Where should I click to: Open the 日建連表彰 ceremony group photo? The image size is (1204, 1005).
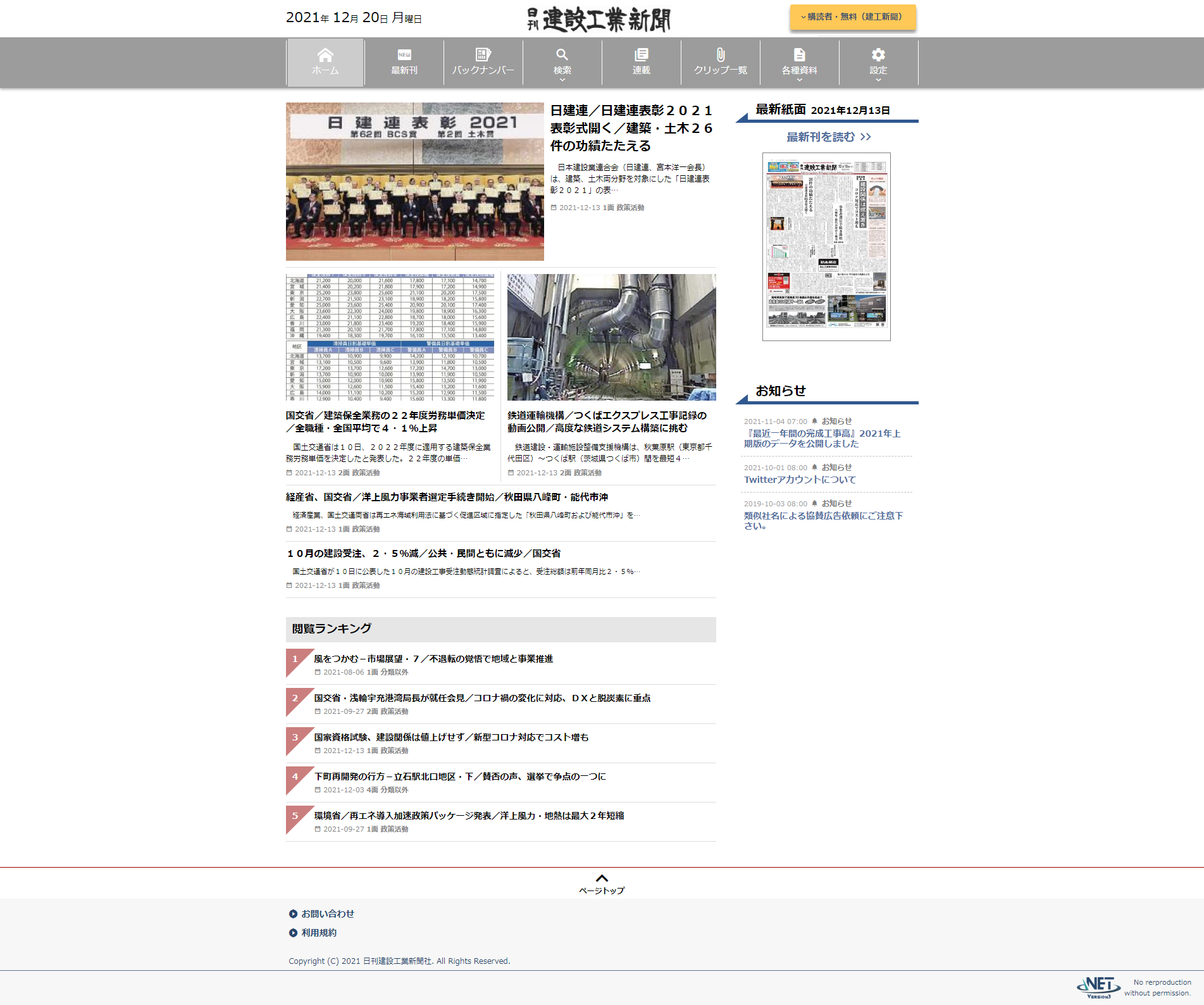point(415,182)
